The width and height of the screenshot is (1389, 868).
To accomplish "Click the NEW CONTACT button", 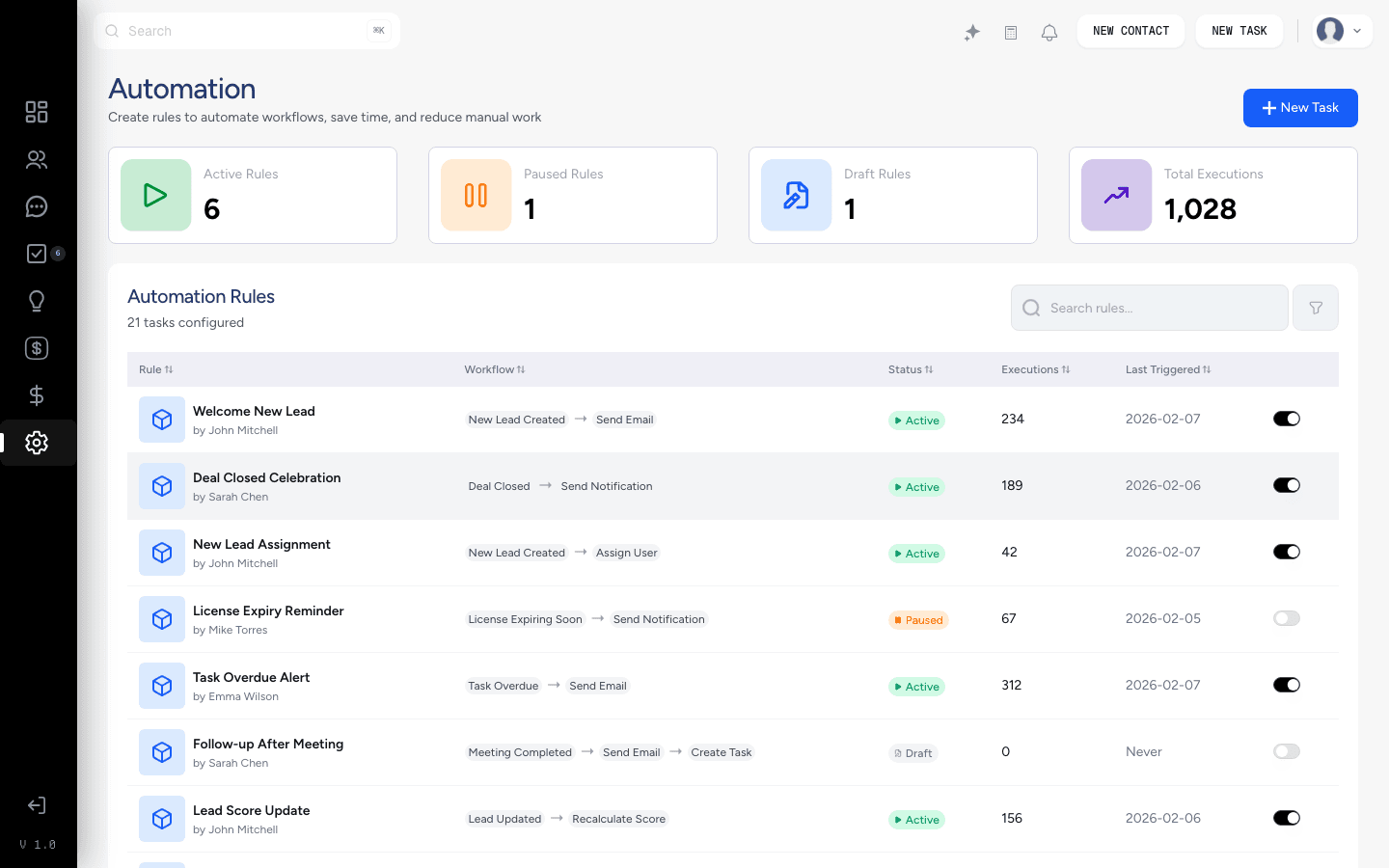I will pos(1130,31).
